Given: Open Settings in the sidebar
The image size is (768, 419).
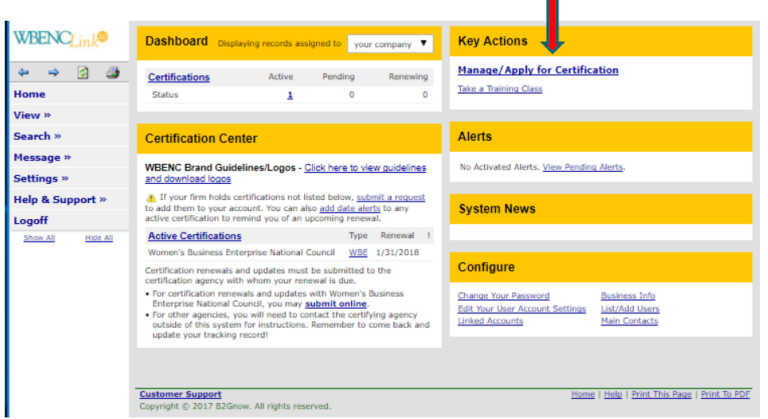Looking at the screenshot, I should pos(41,178).
